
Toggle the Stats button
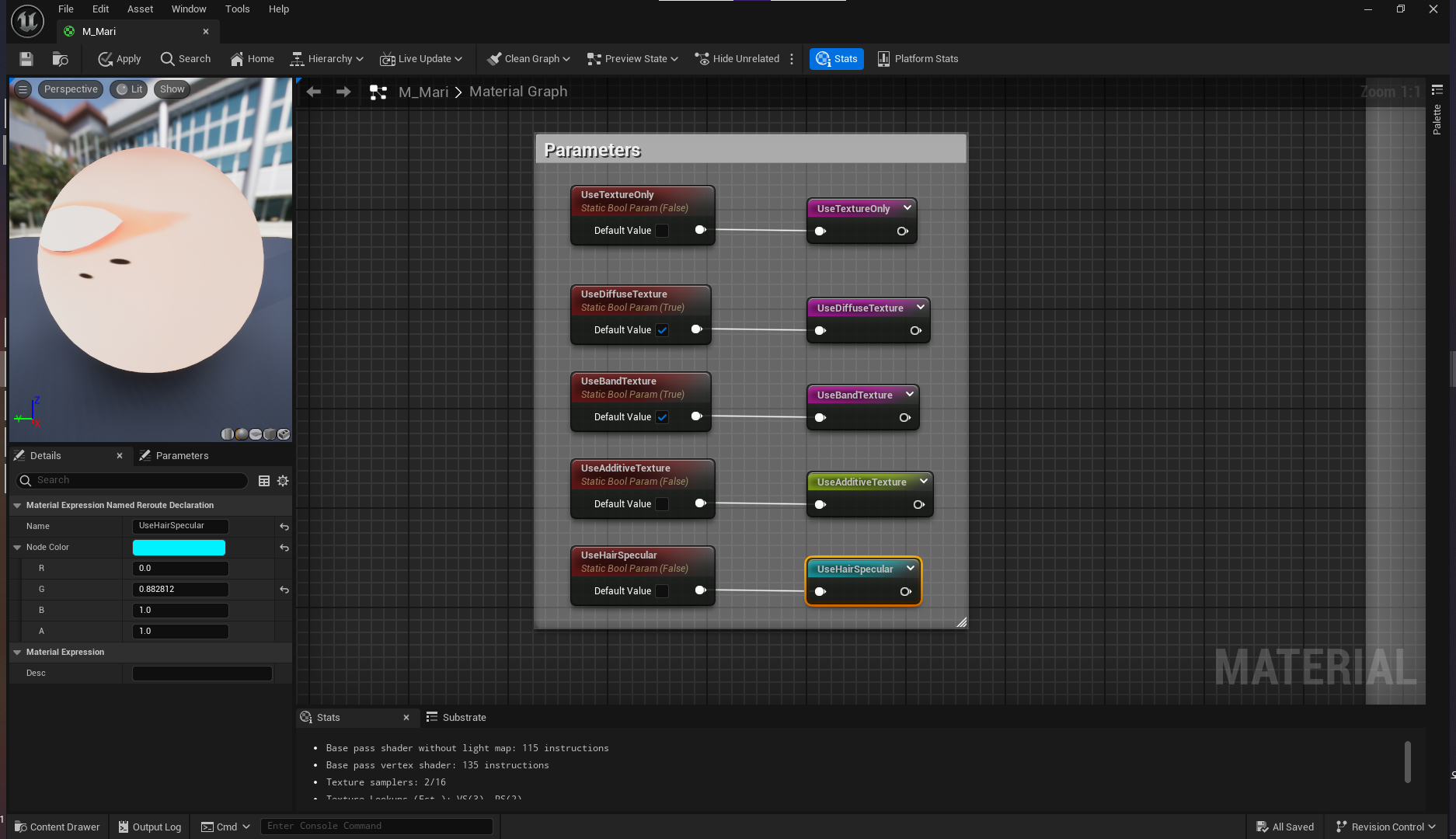coord(837,59)
